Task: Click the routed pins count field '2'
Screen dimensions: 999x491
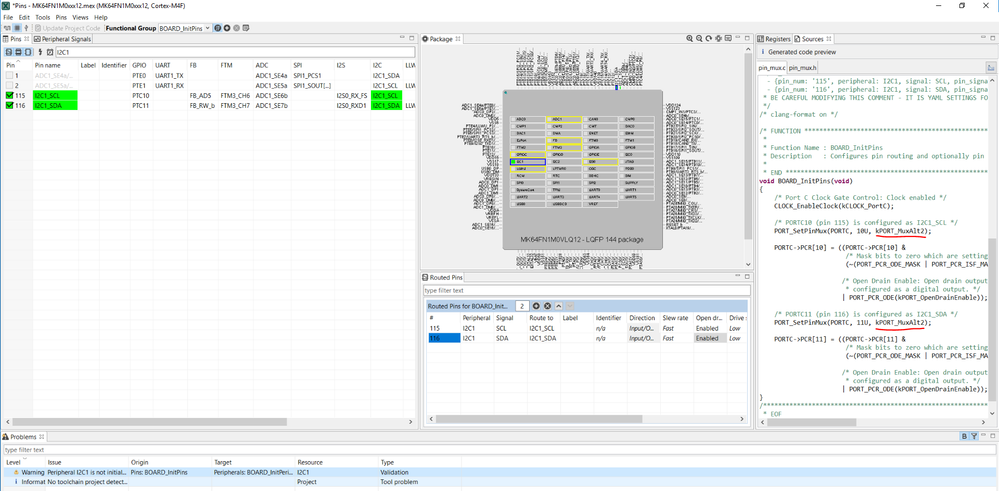Action: coord(521,306)
